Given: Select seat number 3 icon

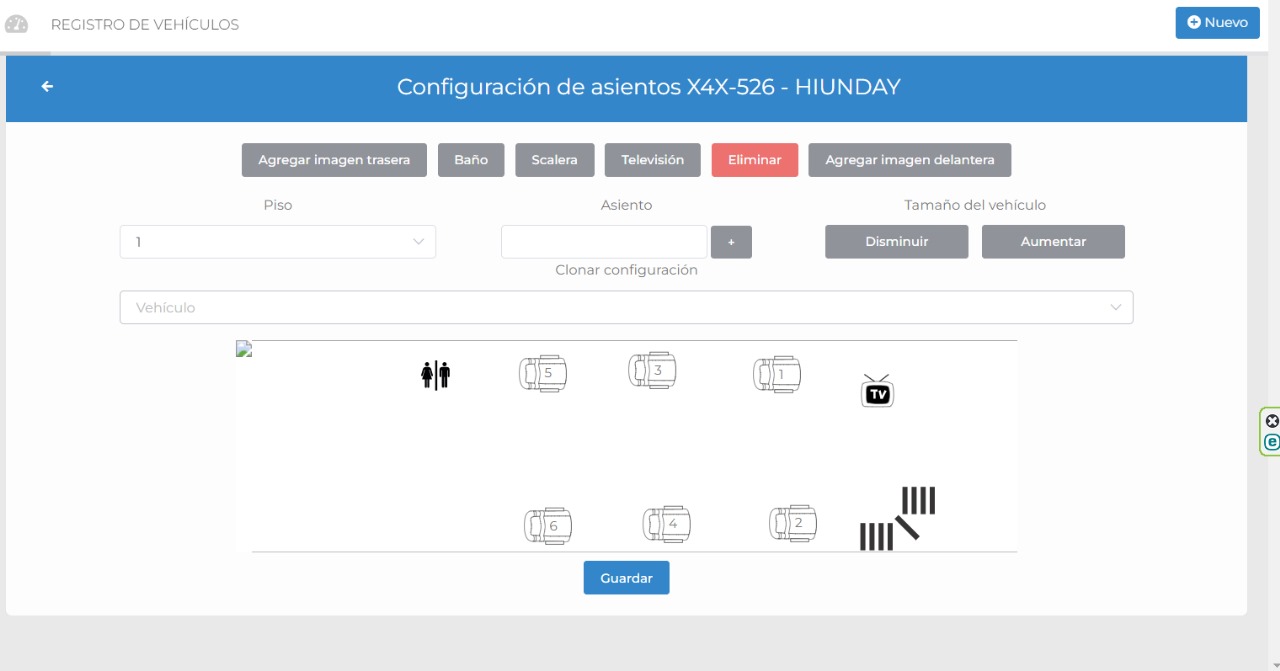Looking at the screenshot, I should [652, 370].
